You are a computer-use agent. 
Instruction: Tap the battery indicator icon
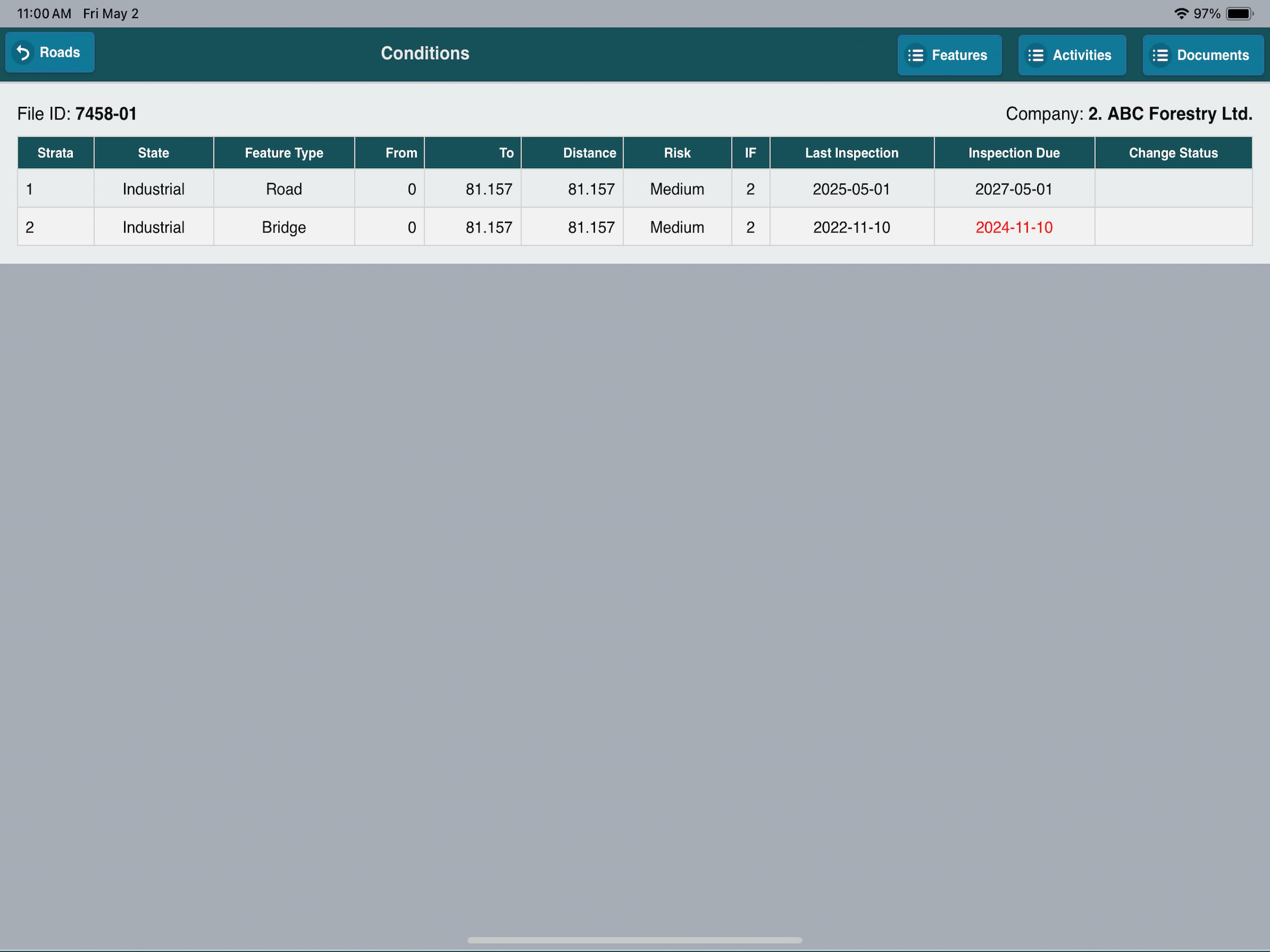pyautogui.click(x=1240, y=13)
